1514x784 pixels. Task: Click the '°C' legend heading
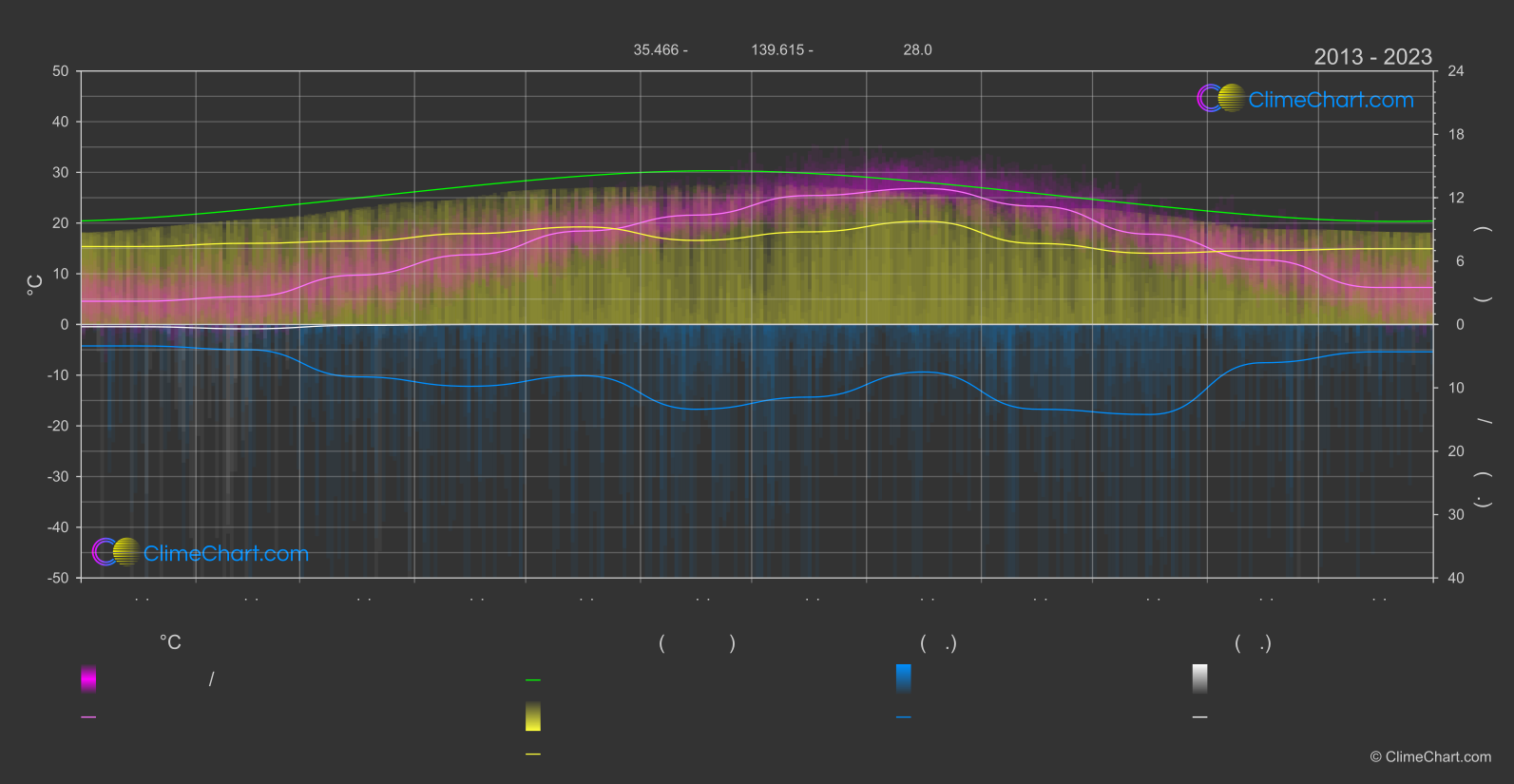170,643
